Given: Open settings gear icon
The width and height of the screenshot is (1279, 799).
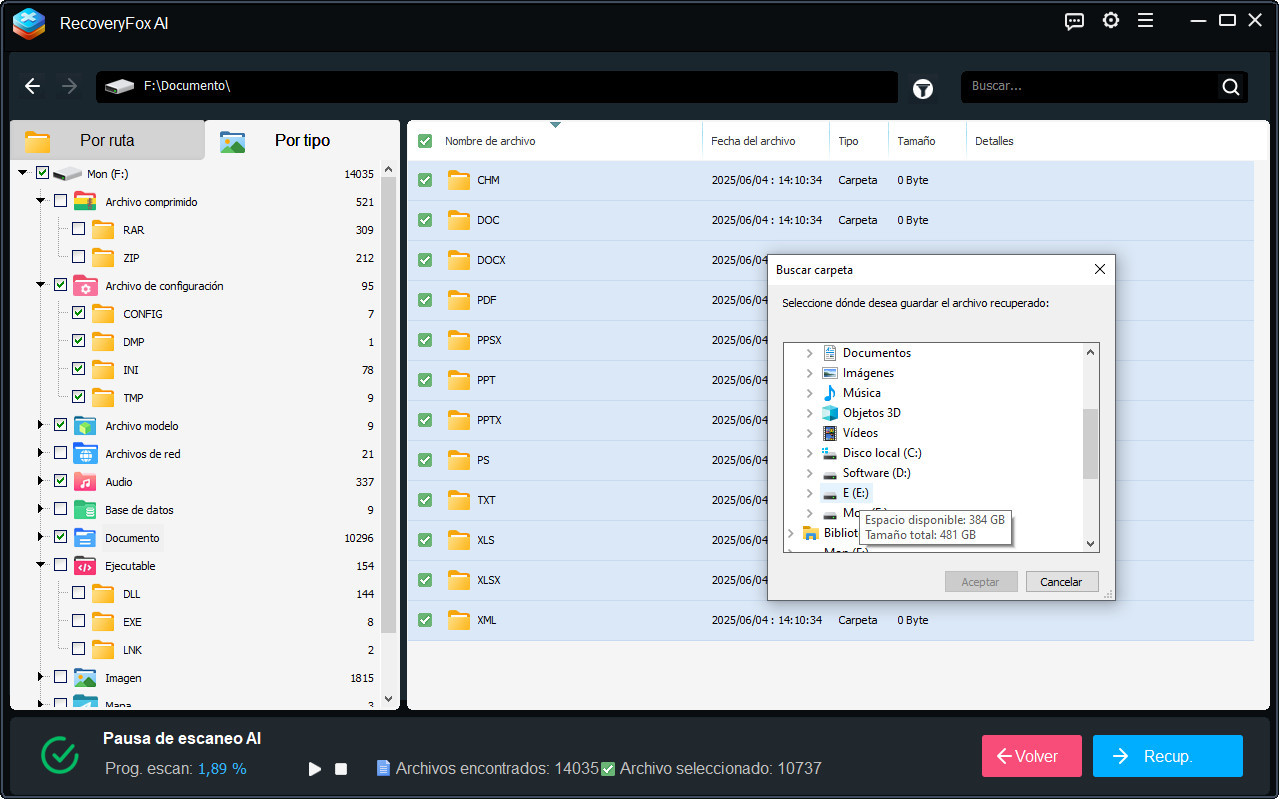Looking at the screenshot, I should pyautogui.click(x=1110, y=21).
